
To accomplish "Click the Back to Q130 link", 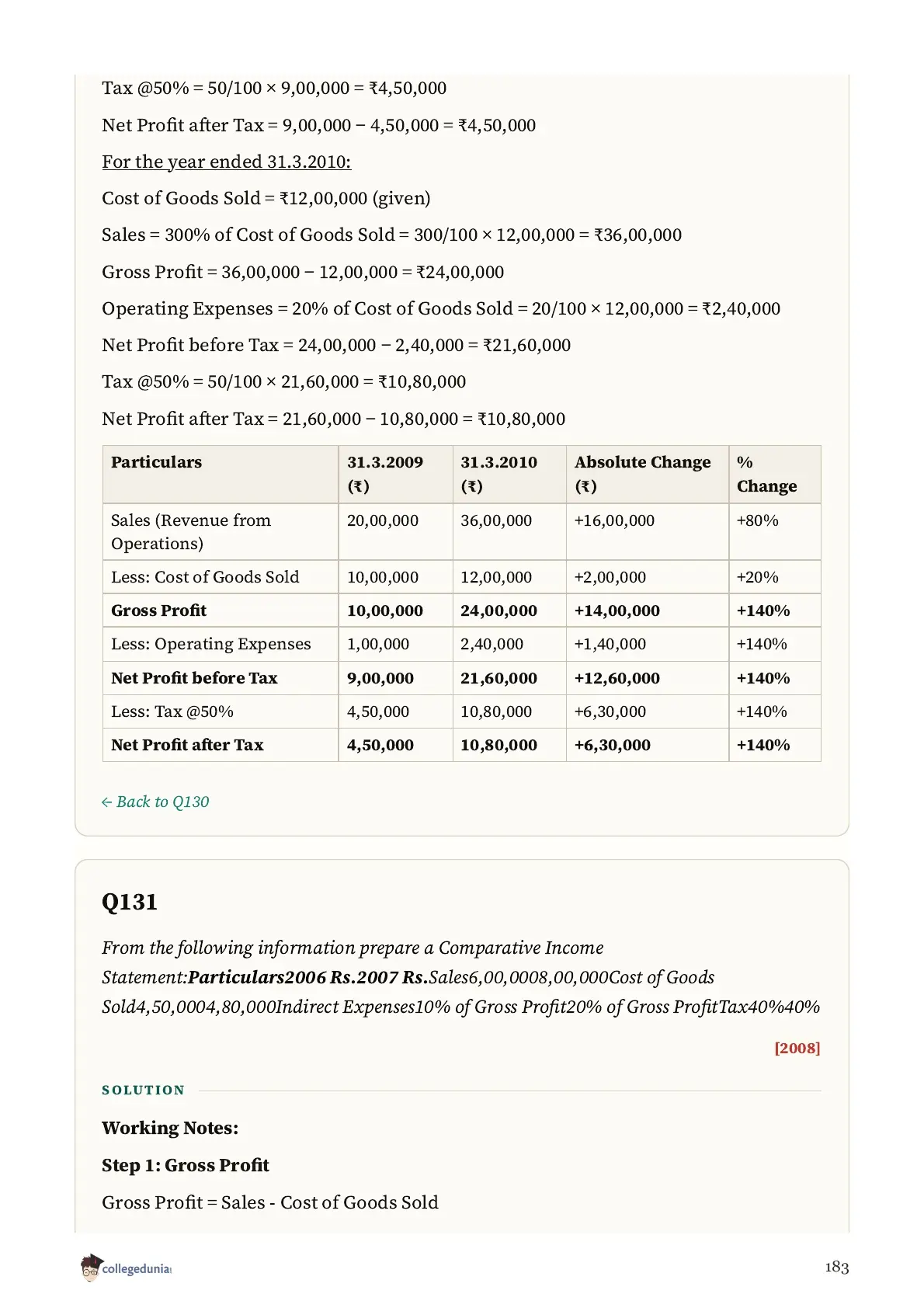I will click(155, 802).
